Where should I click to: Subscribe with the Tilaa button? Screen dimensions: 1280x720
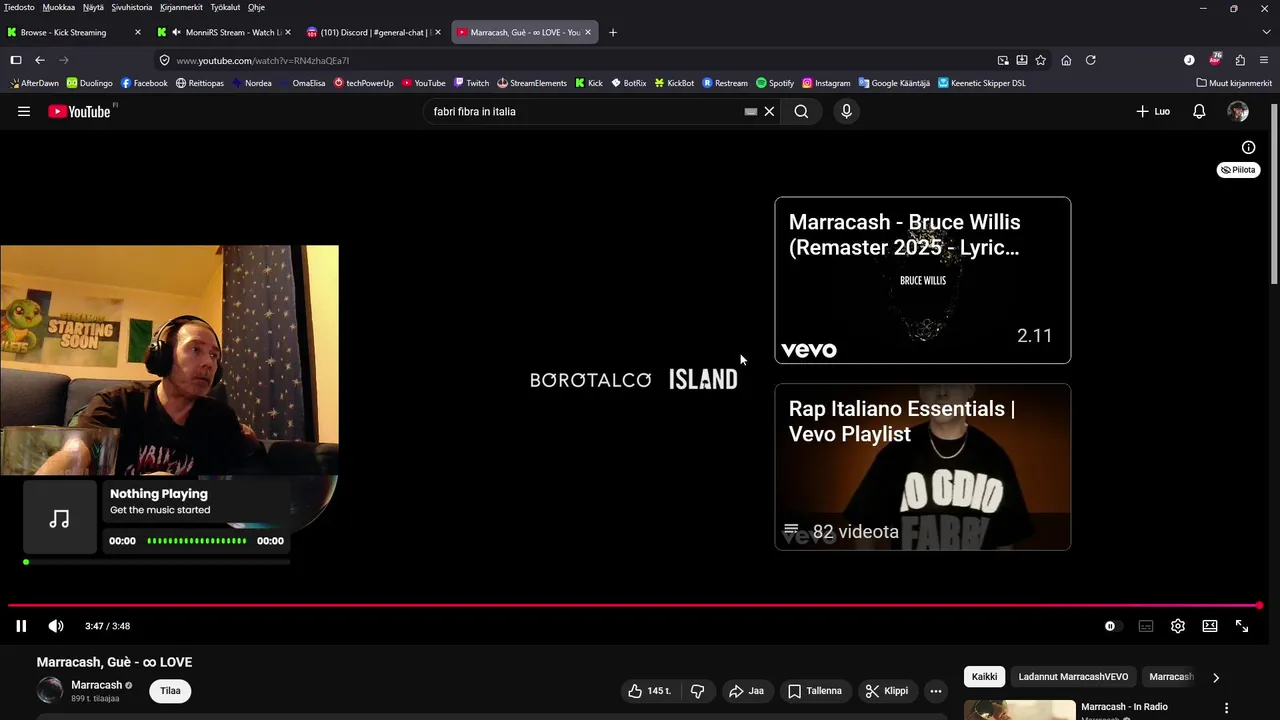[x=170, y=691]
